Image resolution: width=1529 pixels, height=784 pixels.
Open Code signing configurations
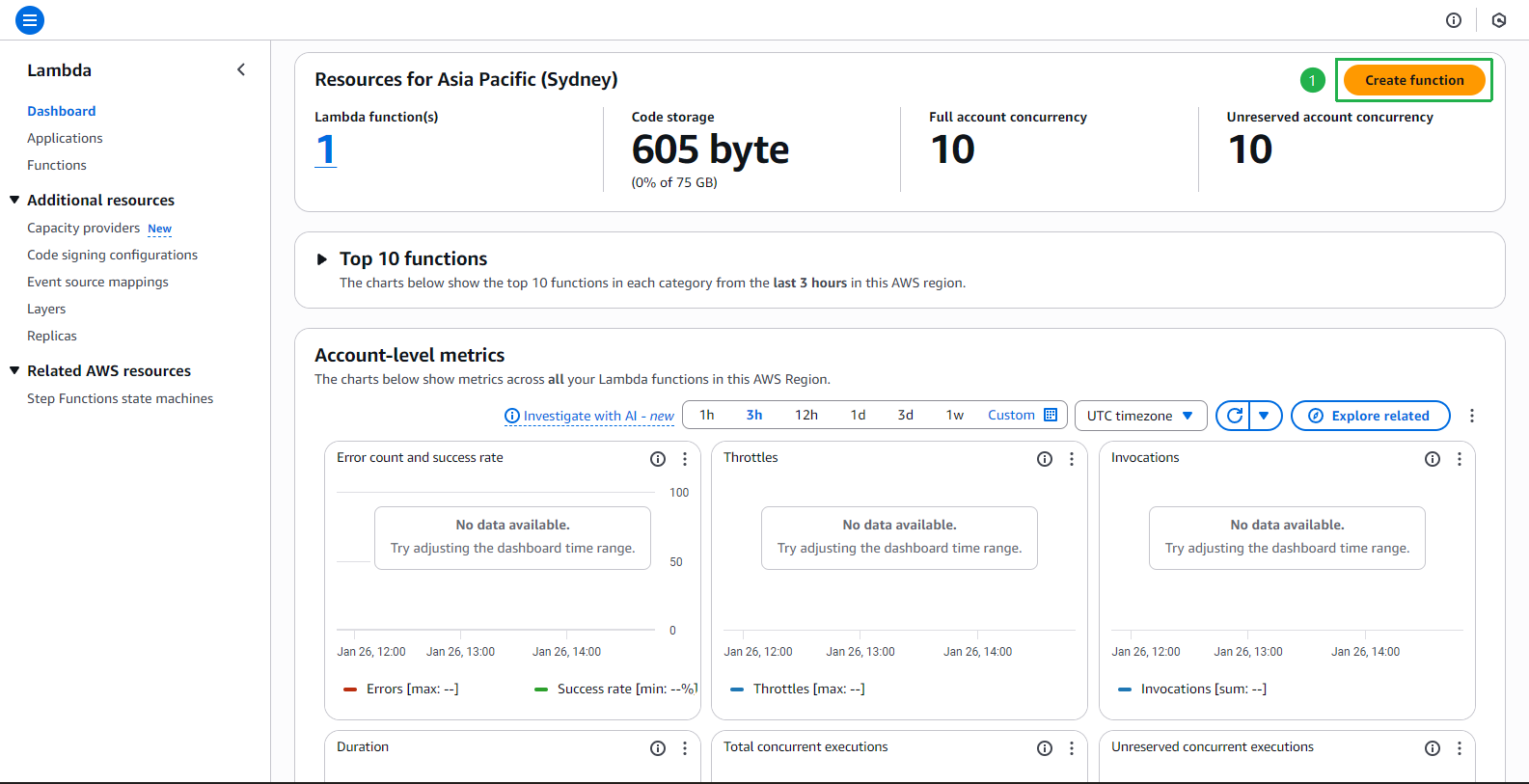pos(113,255)
